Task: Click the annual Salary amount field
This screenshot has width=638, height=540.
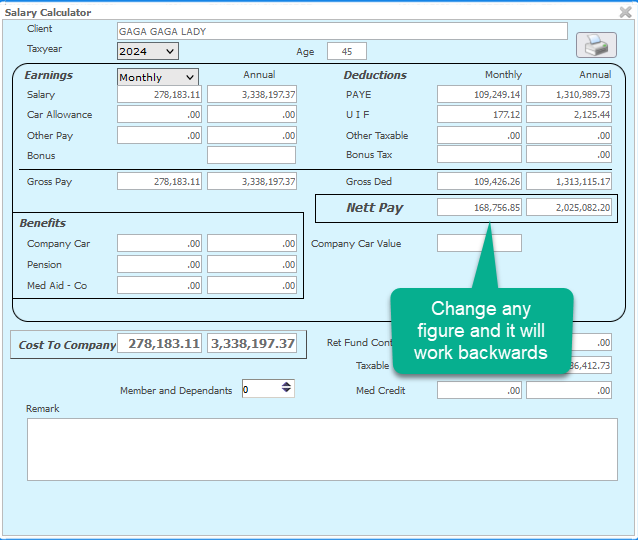Action: (x=251, y=94)
